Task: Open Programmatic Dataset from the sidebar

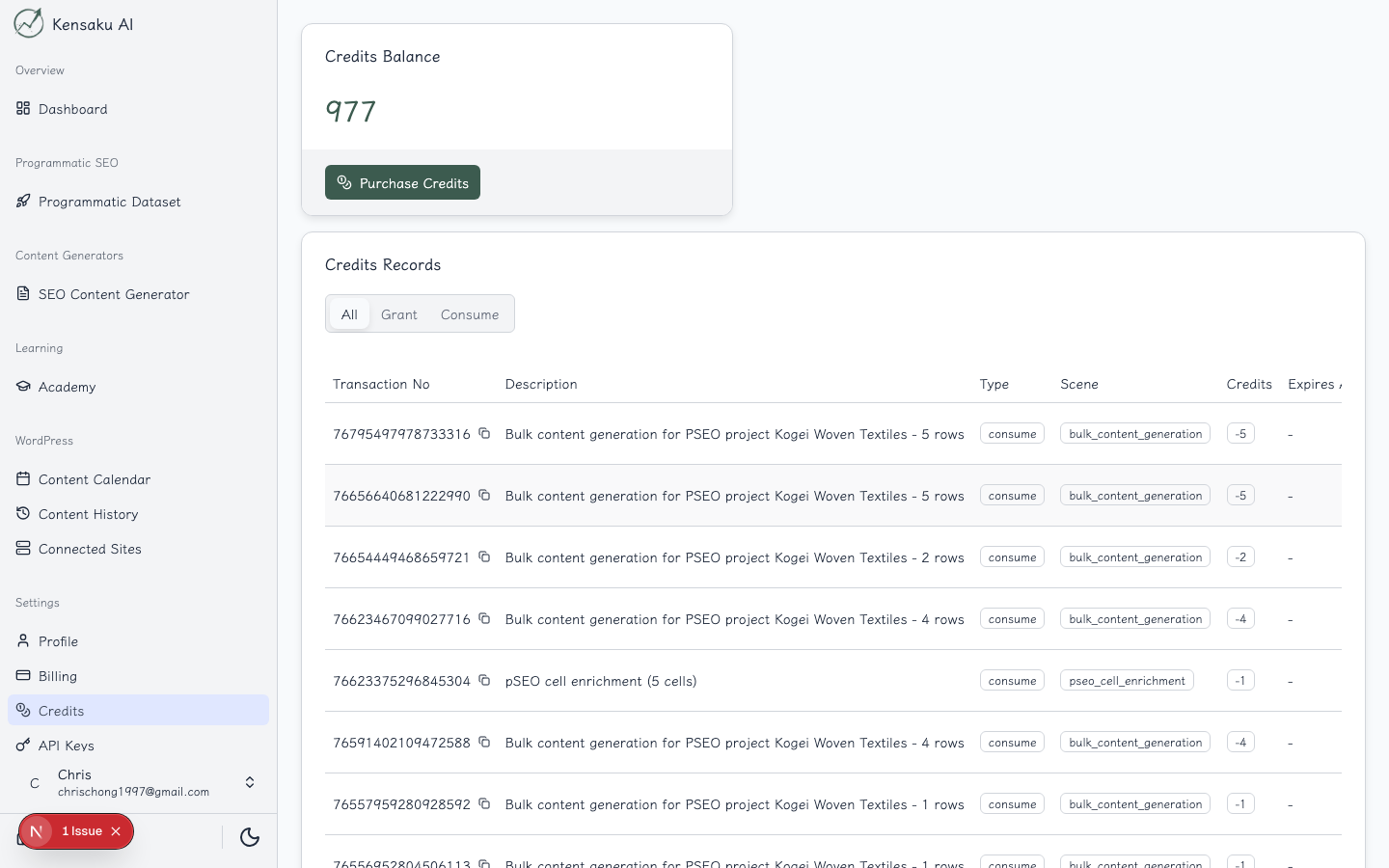Action: [109, 202]
